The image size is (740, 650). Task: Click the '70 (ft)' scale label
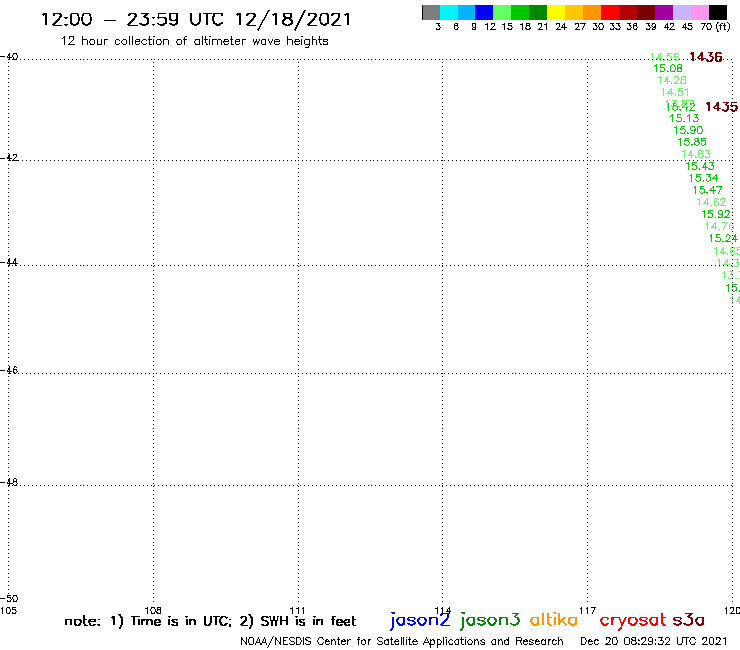715,27
